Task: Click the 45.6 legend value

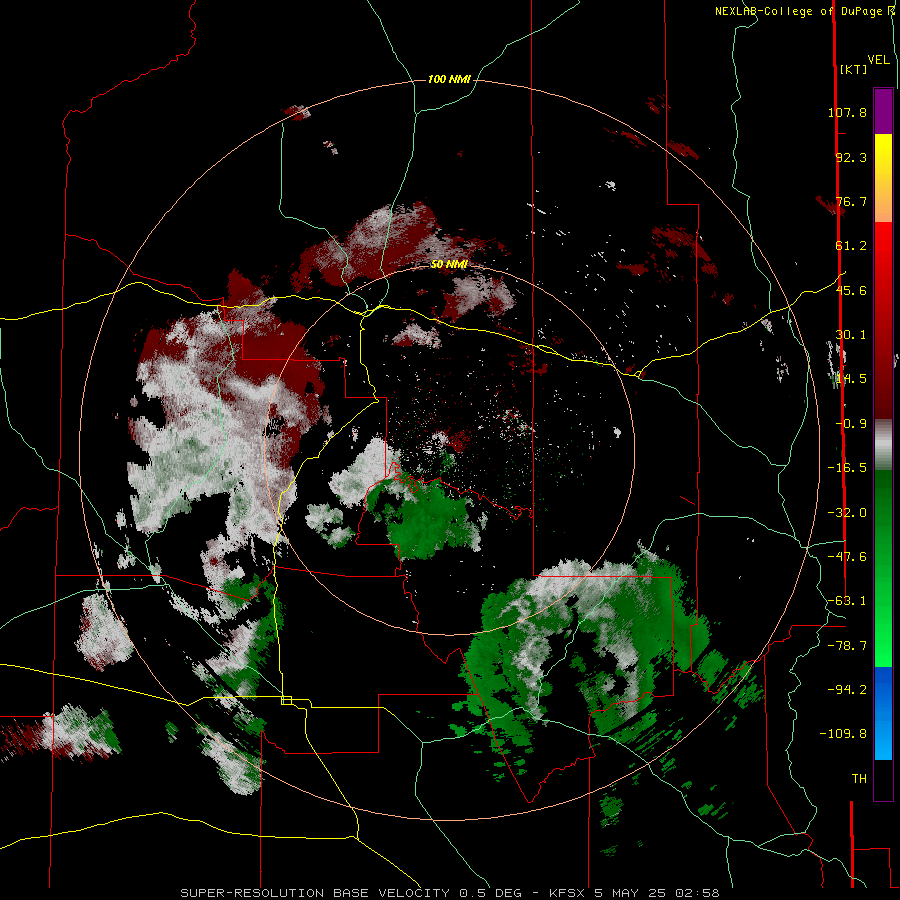Action: [x=851, y=290]
